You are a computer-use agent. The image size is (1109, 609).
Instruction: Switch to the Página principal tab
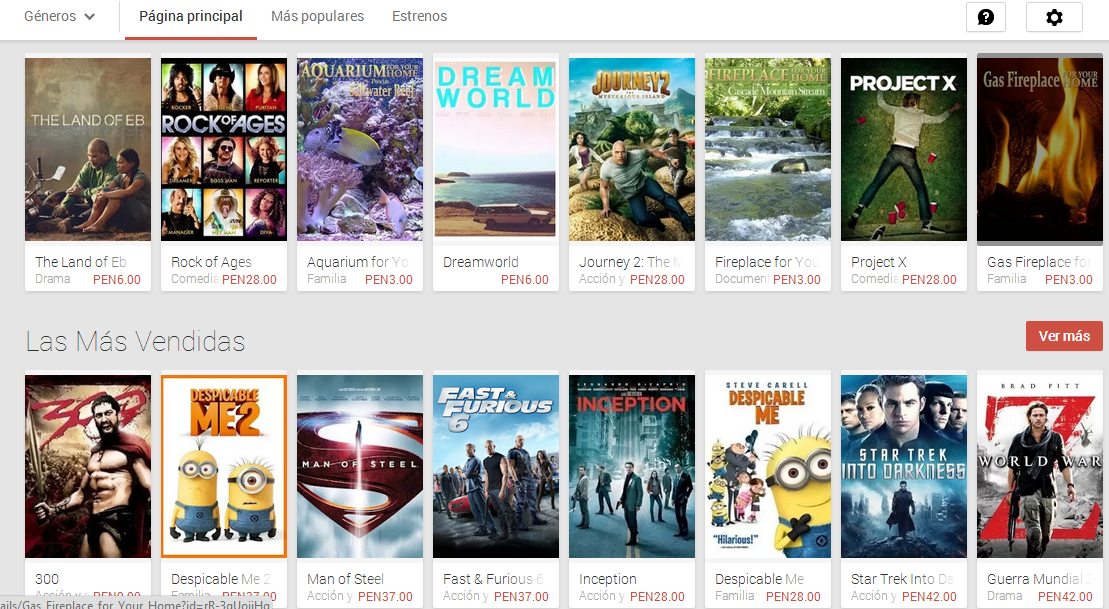tap(191, 16)
